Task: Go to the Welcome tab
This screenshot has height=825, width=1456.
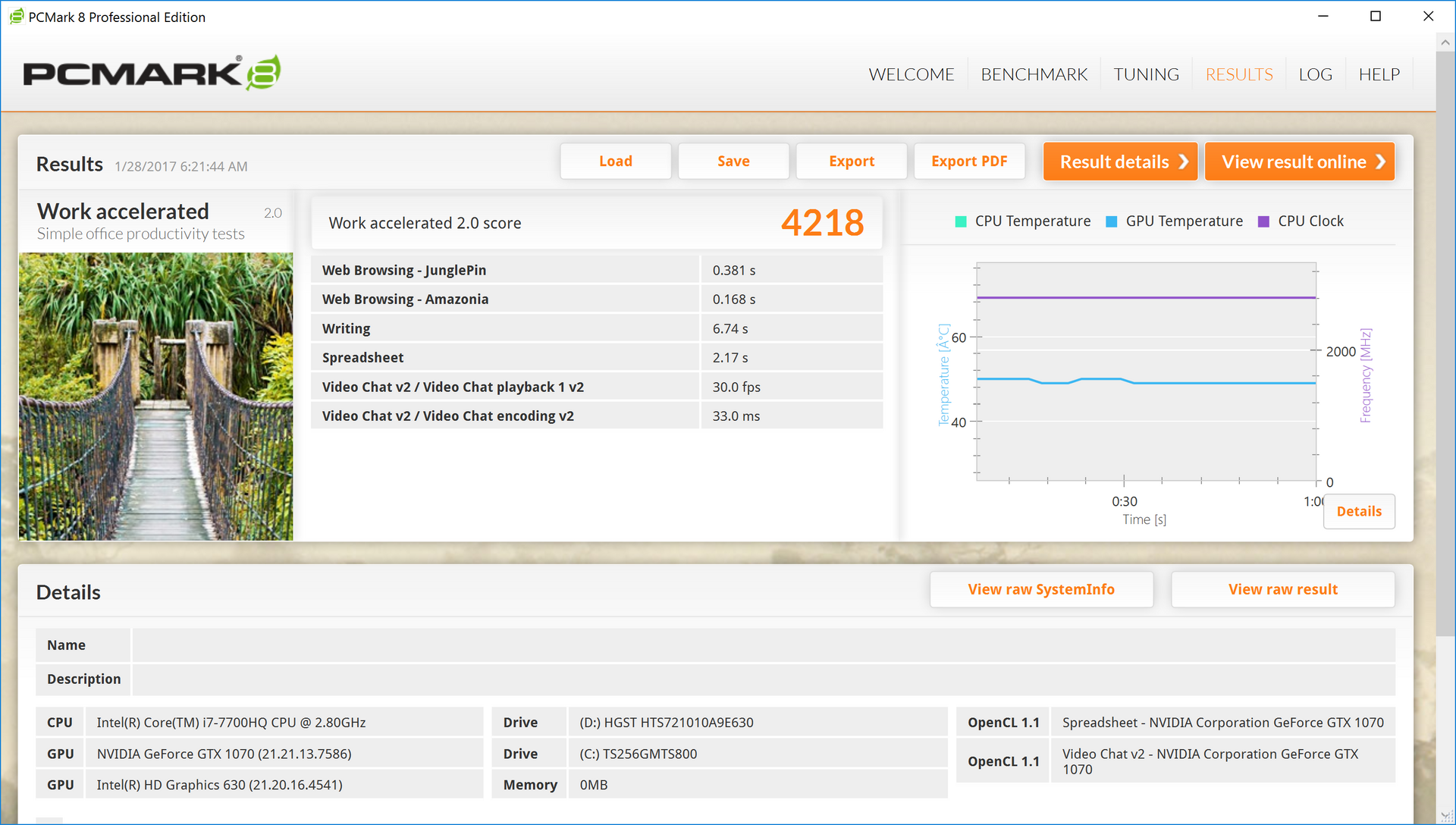Action: point(911,74)
